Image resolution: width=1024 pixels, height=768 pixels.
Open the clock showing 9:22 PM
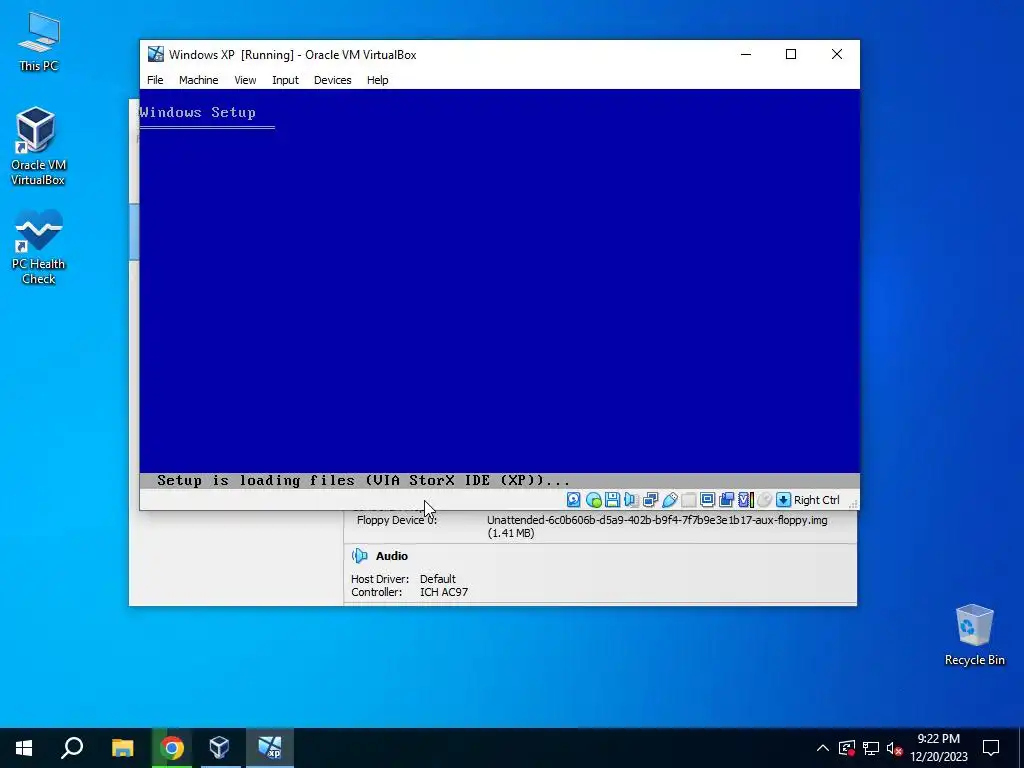pos(939,748)
